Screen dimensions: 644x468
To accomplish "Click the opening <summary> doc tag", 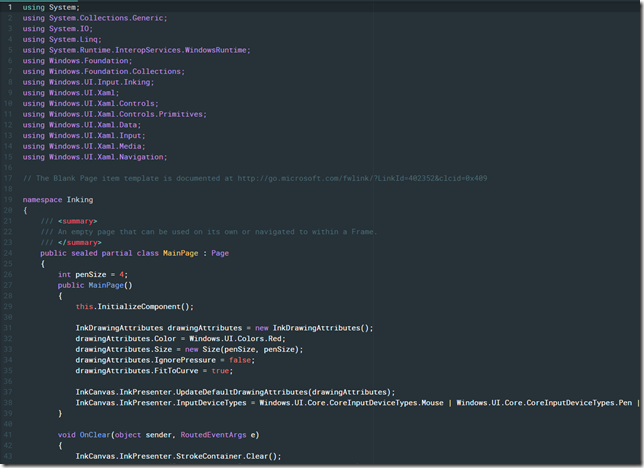I will 78,221.
